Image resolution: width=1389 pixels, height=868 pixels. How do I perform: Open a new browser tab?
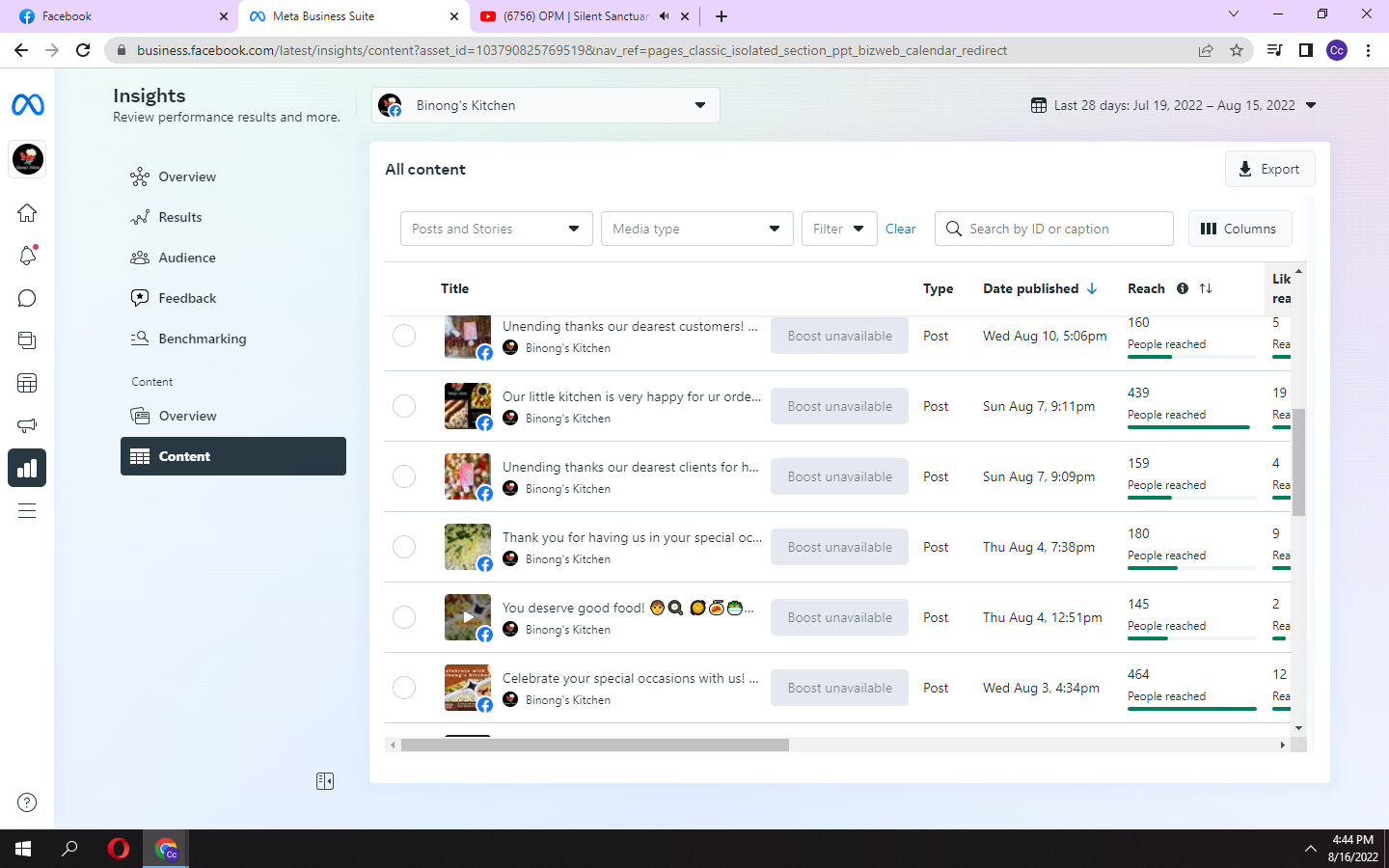[722, 16]
